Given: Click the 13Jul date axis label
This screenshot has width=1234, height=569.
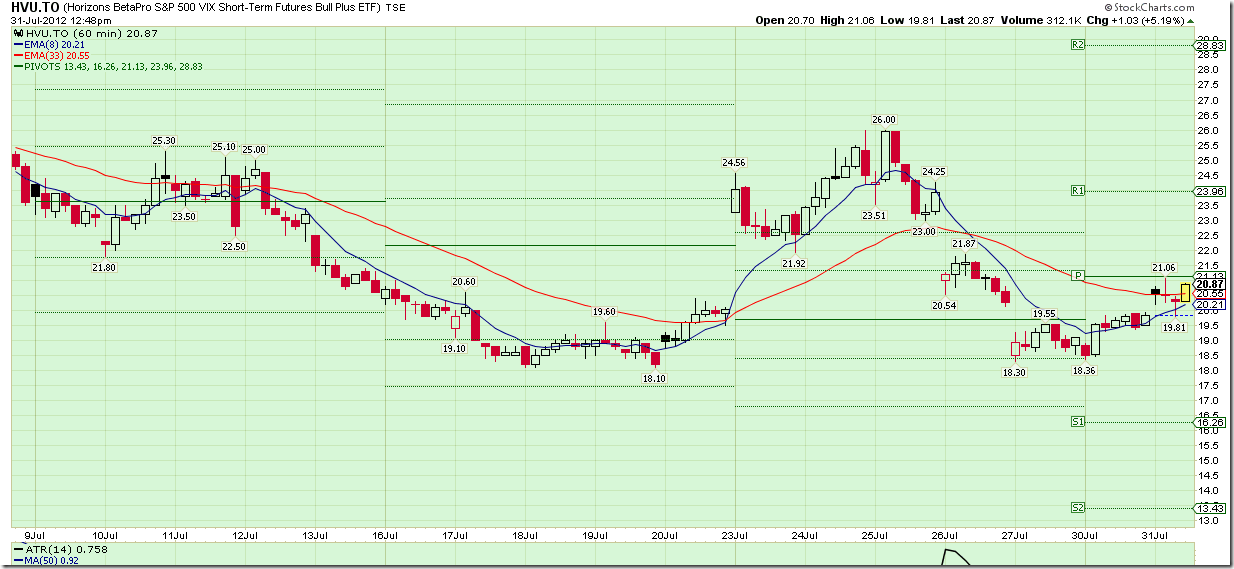Looking at the screenshot, I should (315, 535).
